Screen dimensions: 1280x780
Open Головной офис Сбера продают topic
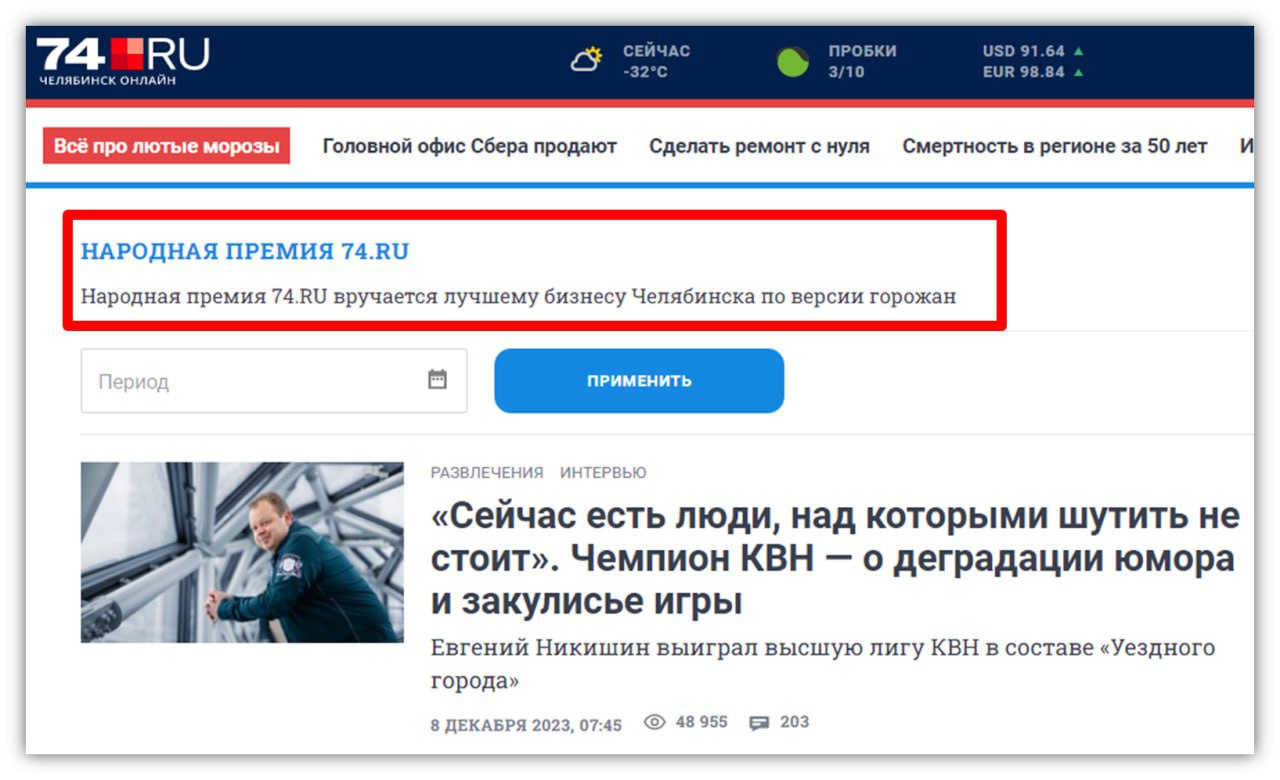click(x=469, y=146)
